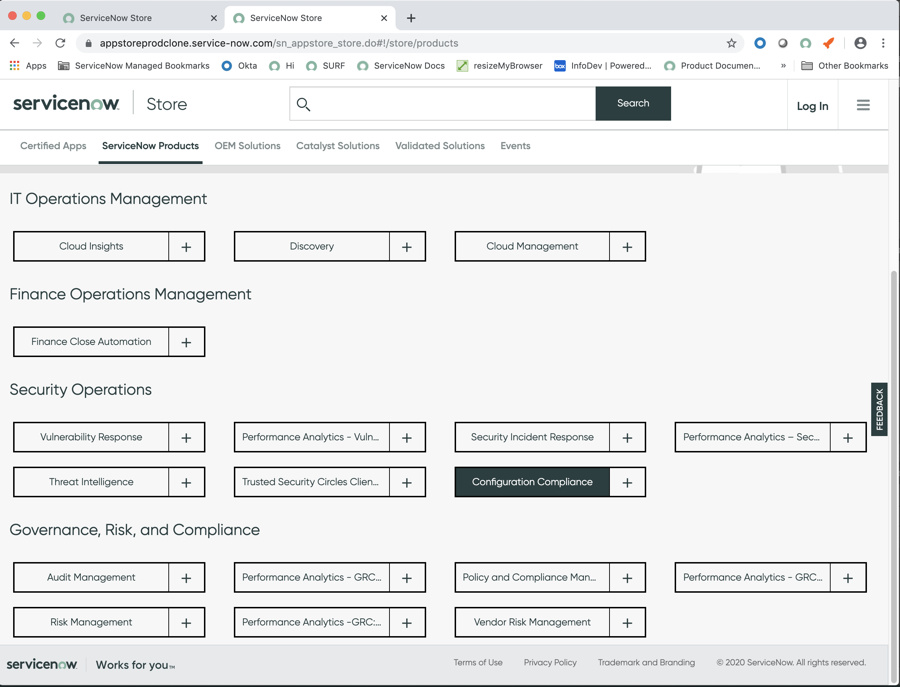
Task: Expand Audit Management plus icon
Action: click(x=187, y=577)
